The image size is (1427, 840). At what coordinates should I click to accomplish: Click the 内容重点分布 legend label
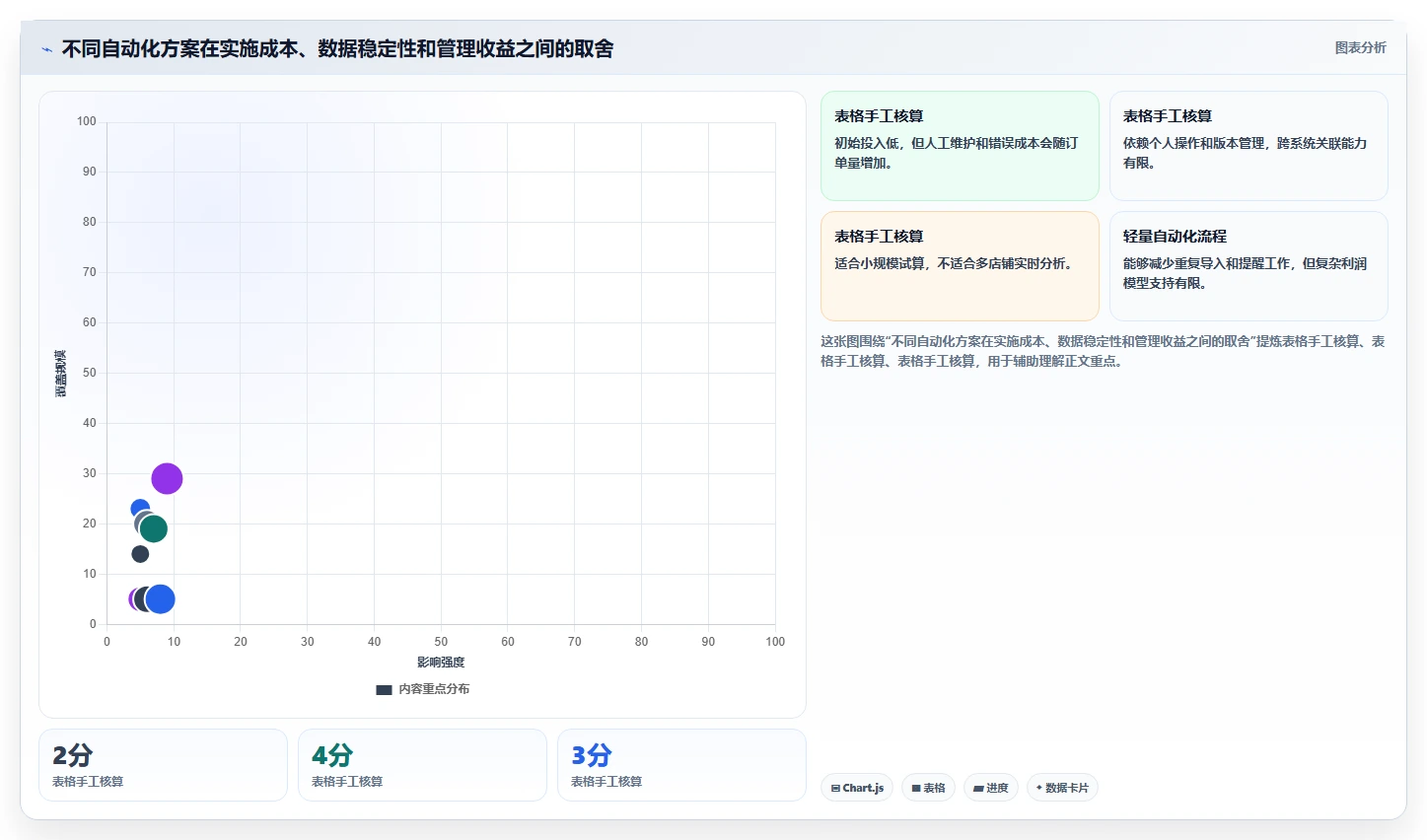pos(434,689)
